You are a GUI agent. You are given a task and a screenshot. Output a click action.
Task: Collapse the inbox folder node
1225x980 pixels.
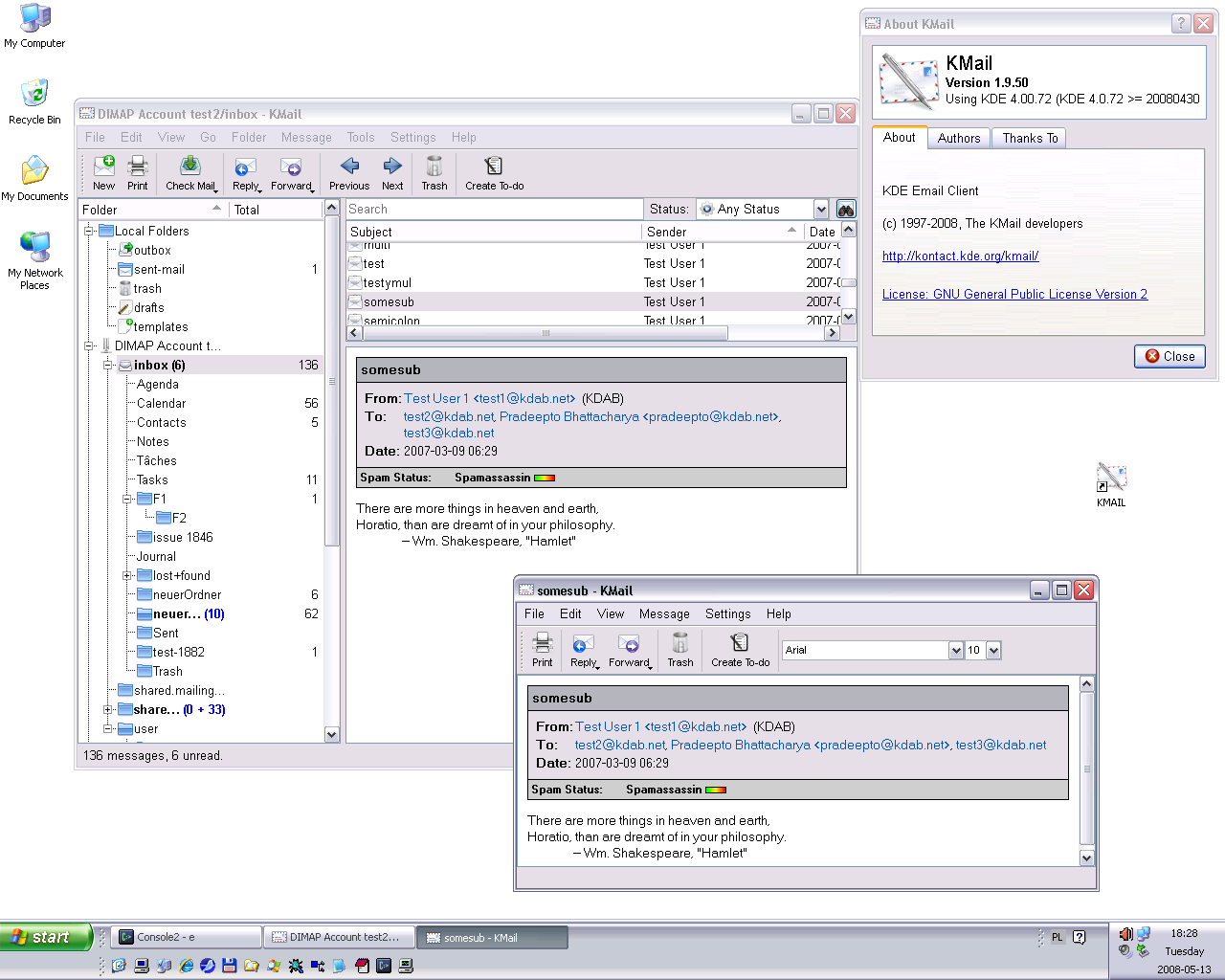click(108, 365)
